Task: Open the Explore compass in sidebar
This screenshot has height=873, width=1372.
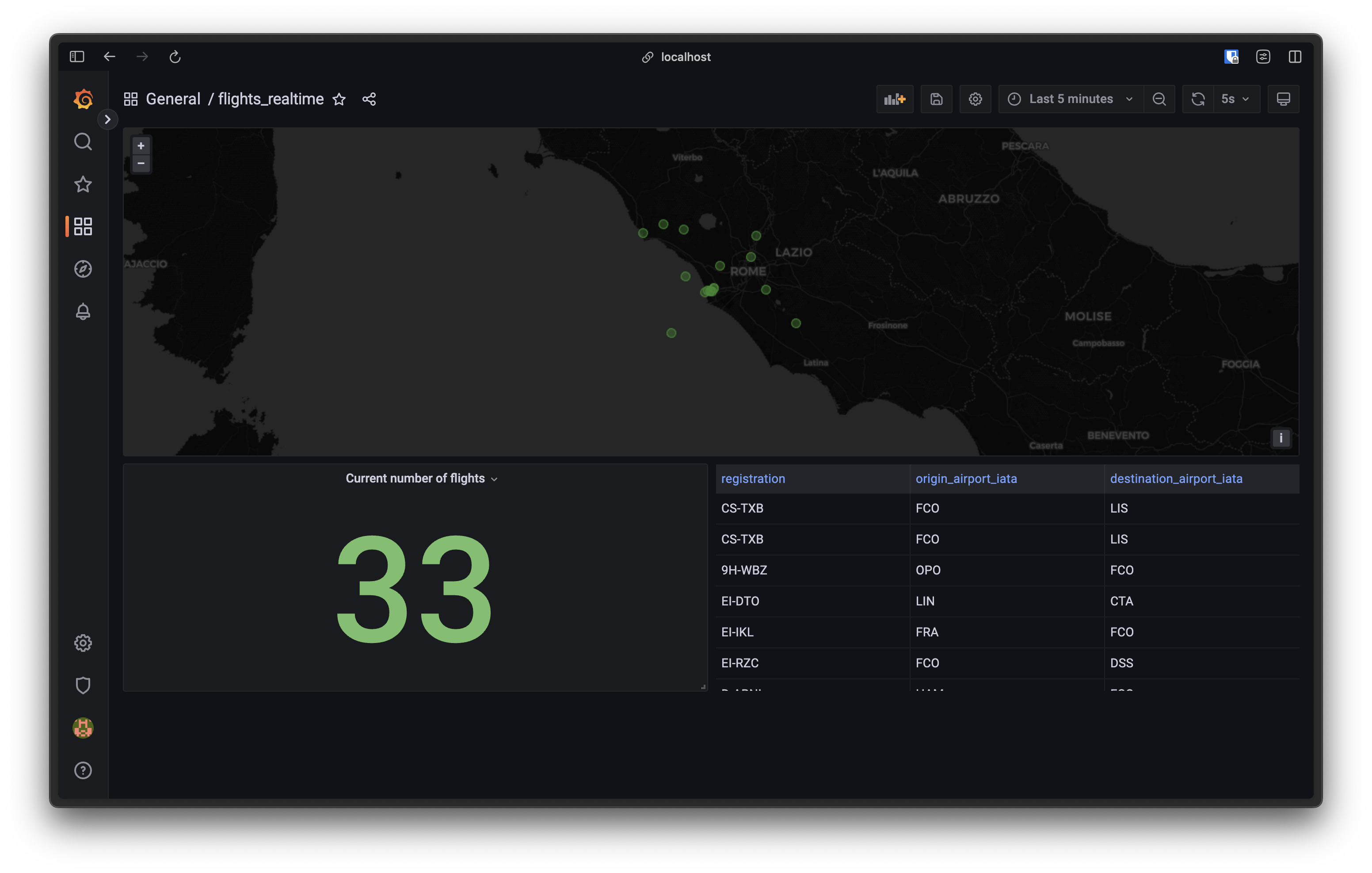Action: click(x=83, y=268)
